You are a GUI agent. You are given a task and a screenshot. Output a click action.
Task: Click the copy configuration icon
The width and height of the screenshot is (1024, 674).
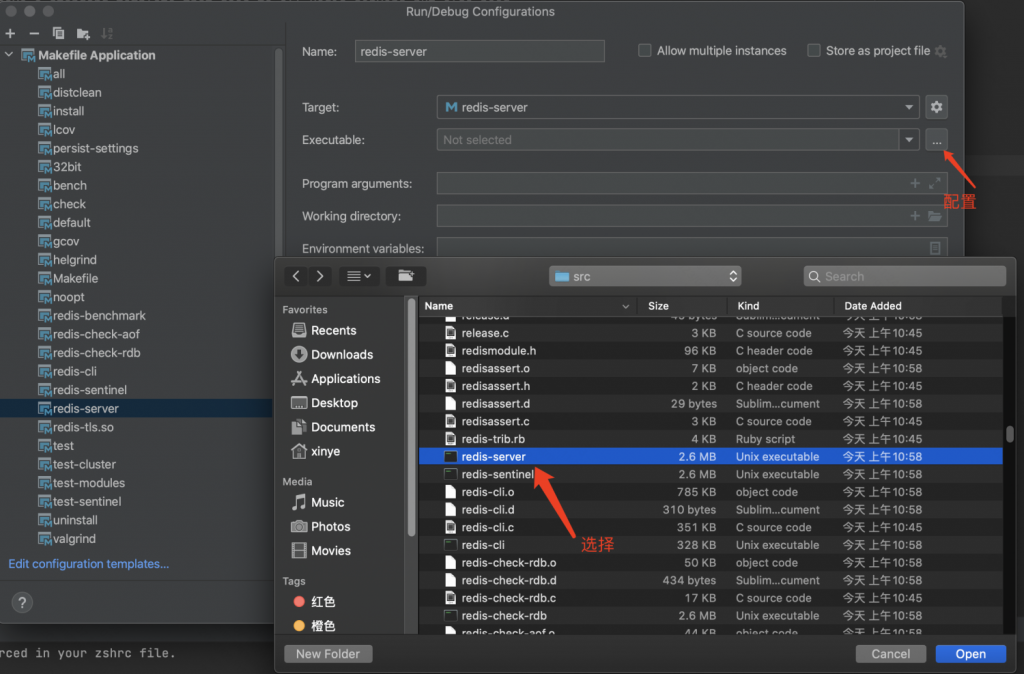(58, 33)
